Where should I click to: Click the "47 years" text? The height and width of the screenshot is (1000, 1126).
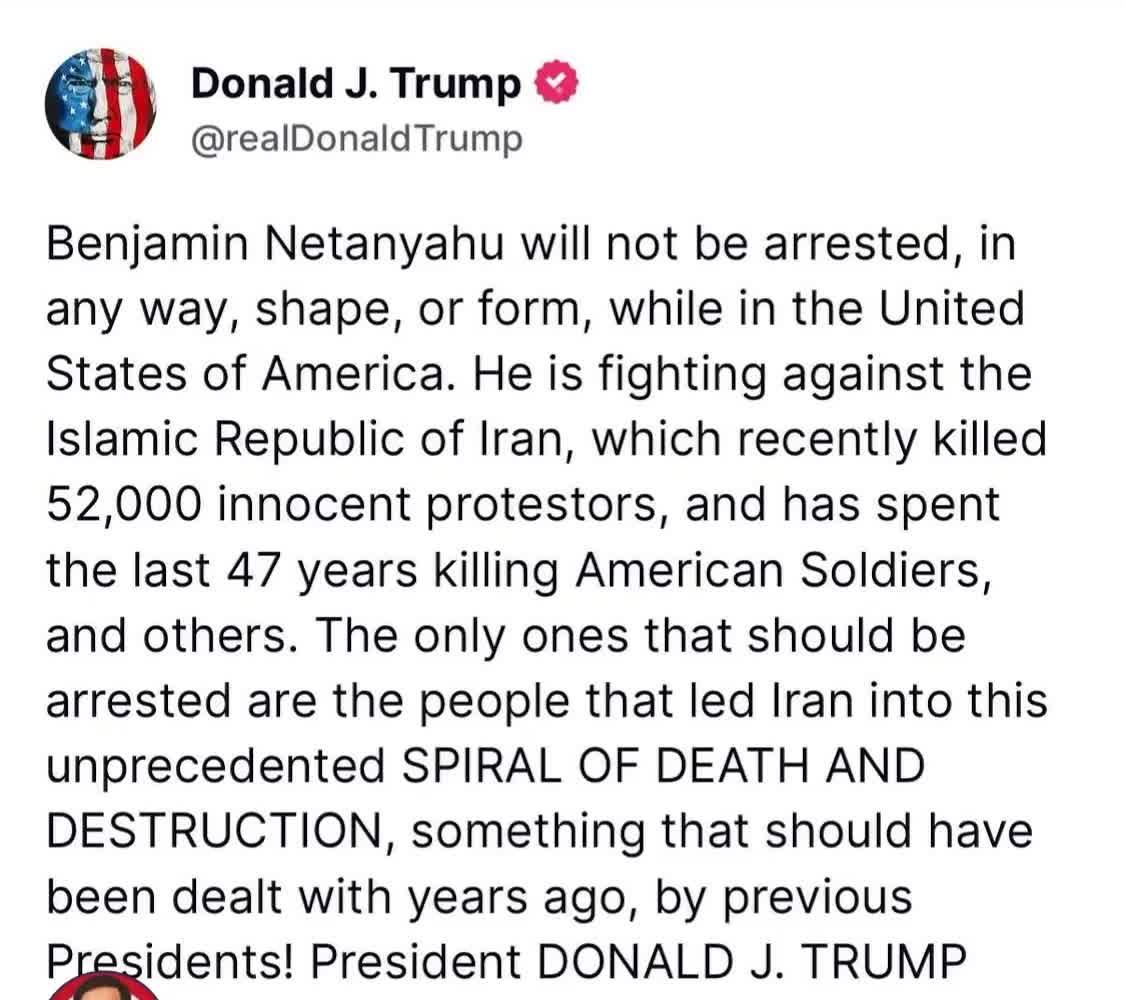click(x=322, y=571)
